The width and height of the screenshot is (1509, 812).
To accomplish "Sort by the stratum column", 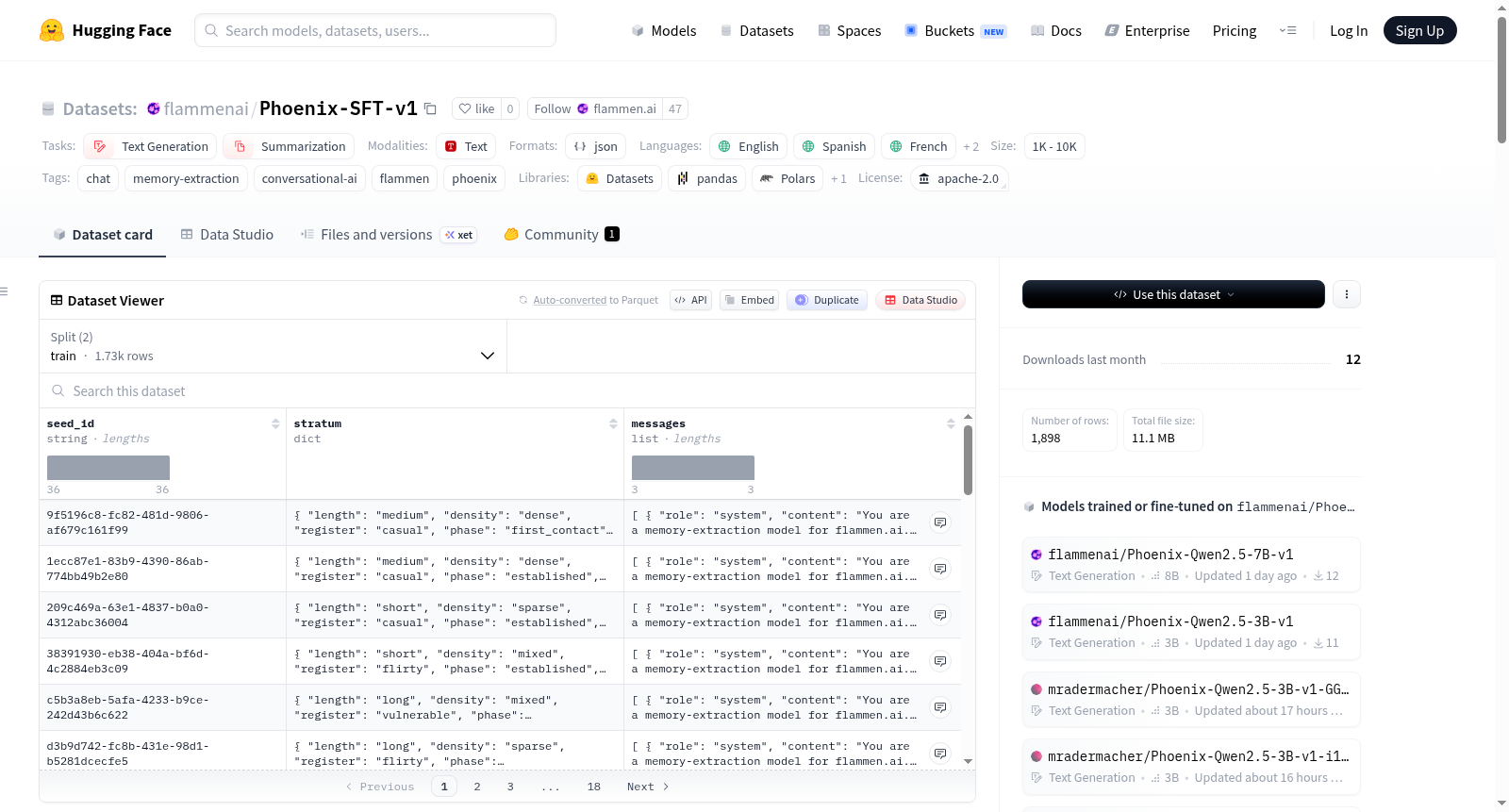I will [x=613, y=424].
